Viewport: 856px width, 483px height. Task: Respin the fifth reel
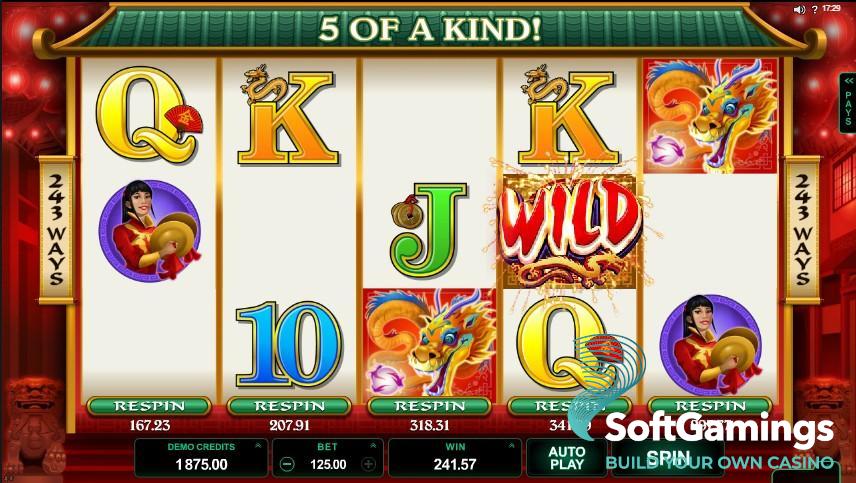point(710,406)
